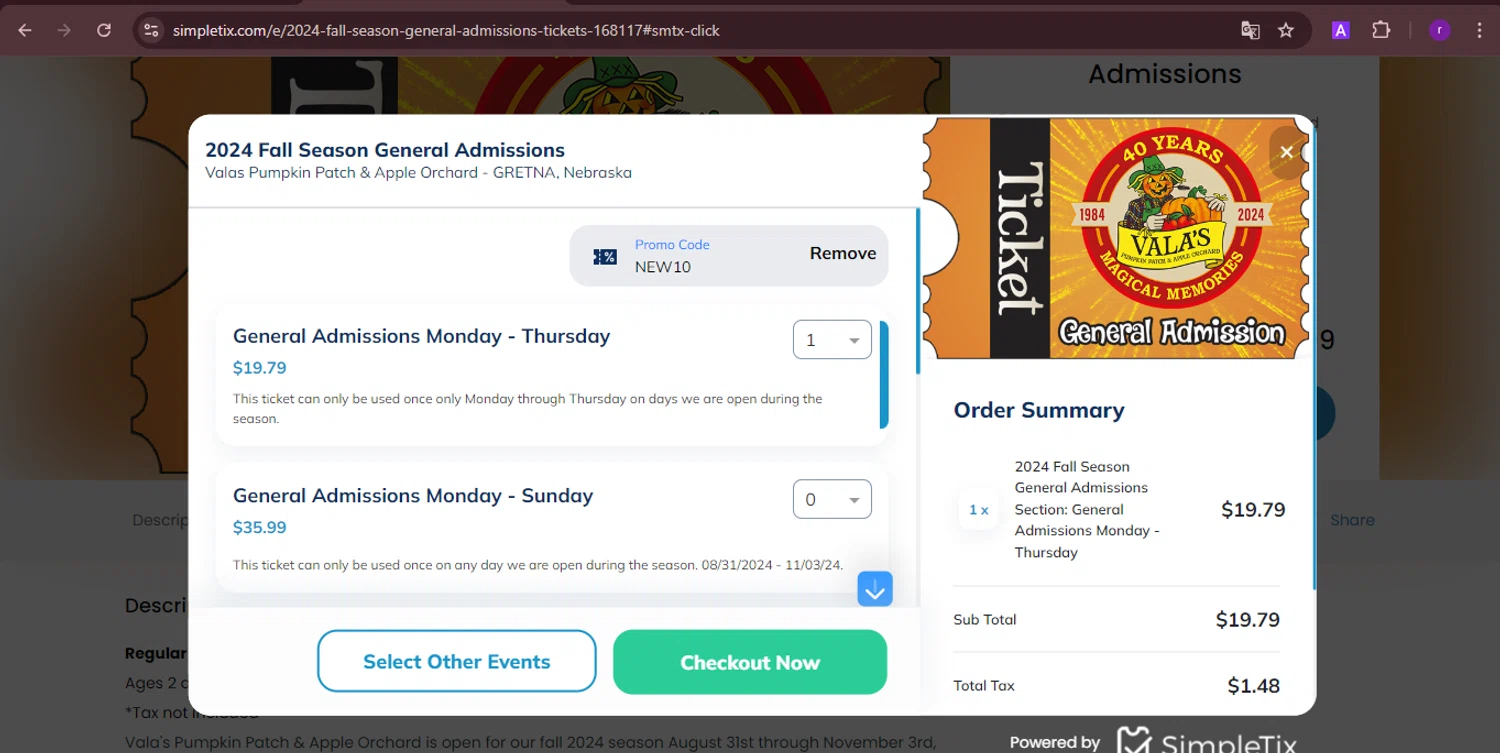Screen dimensions: 1500x753
Task: Click the Order Summary heading
Action: coord(1039,410)
